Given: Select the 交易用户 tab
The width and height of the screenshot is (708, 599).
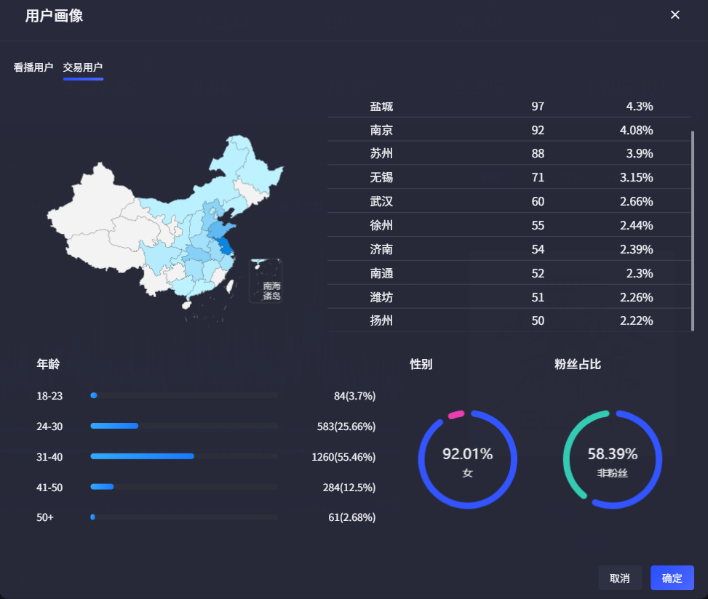Looking at the screenshot, I should point(83,68).
